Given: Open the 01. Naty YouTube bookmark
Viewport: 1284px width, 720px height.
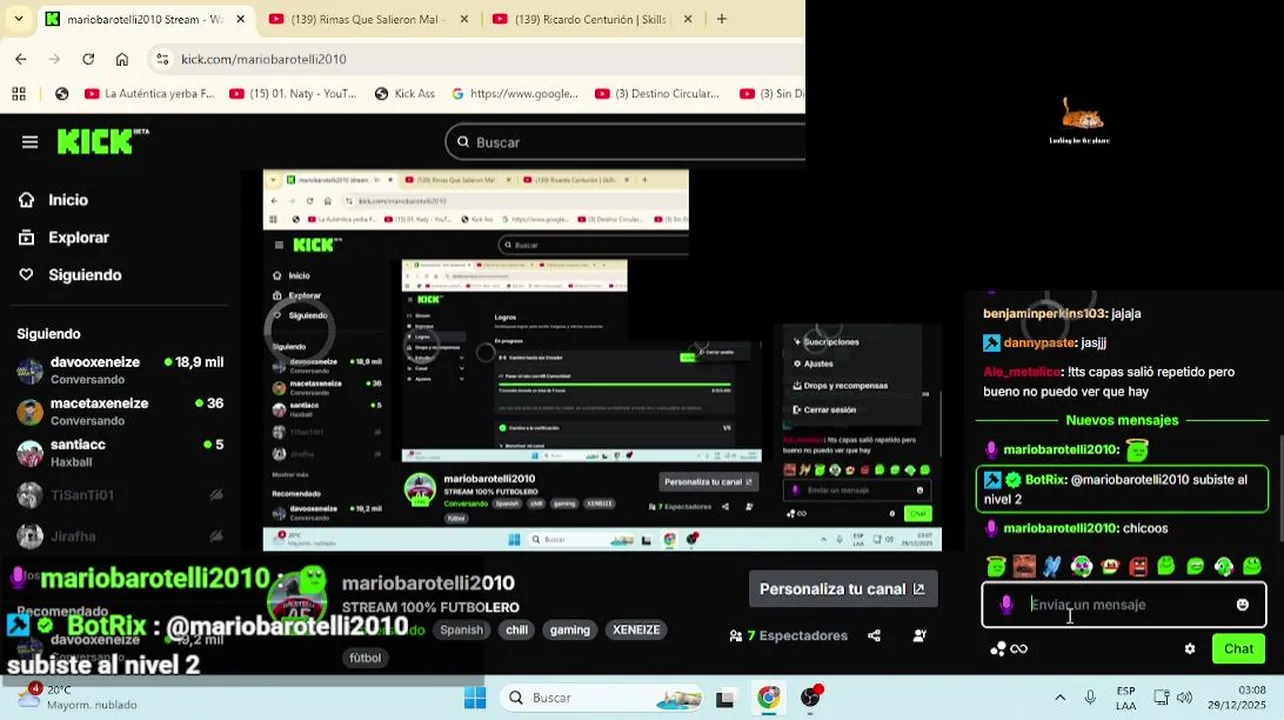Looking at the screenshot, I should click(293, 93).
